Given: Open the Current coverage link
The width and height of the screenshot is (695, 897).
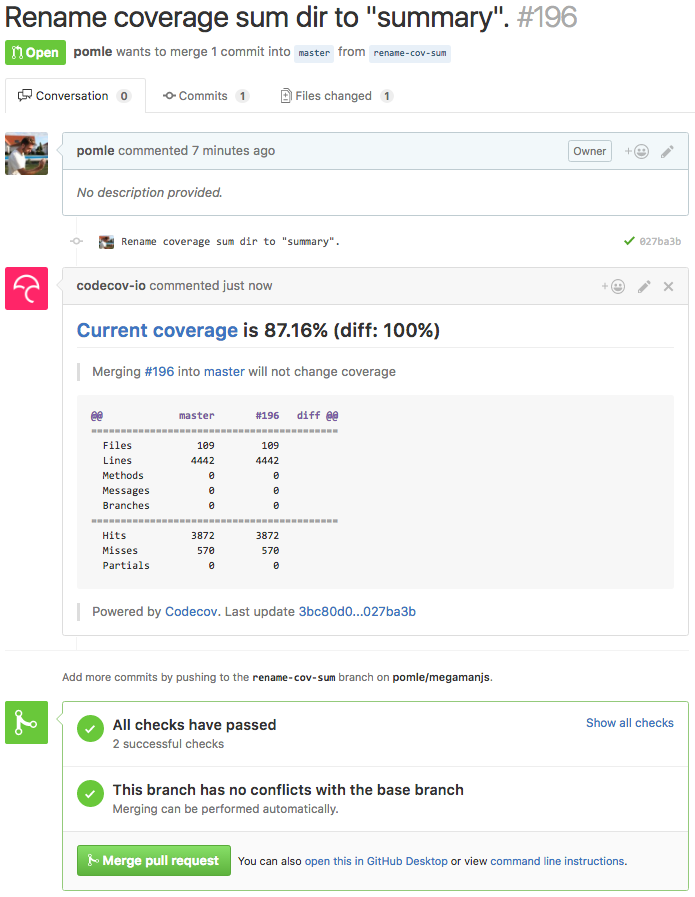Looking at the screenshot, I should pyautogui.click(x=157, y=330).
